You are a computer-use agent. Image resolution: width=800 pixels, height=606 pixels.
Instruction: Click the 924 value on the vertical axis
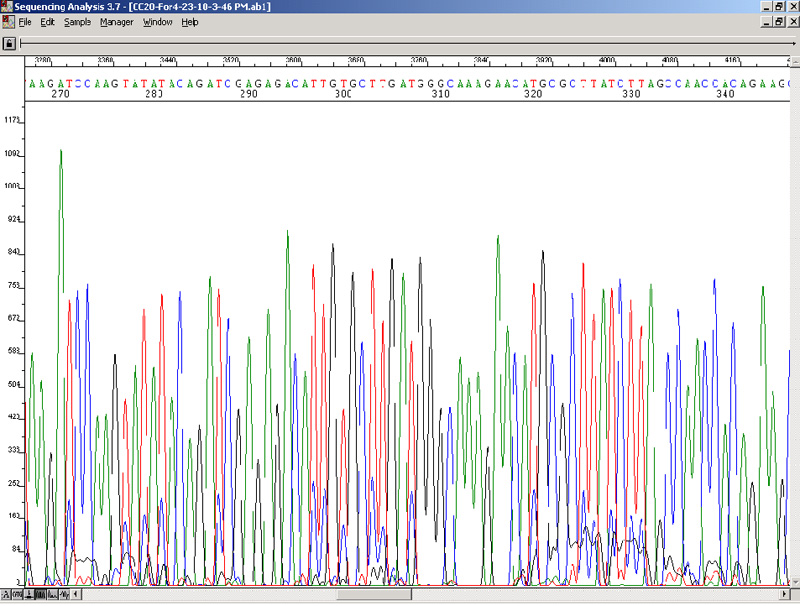click(x=13, y=219)
